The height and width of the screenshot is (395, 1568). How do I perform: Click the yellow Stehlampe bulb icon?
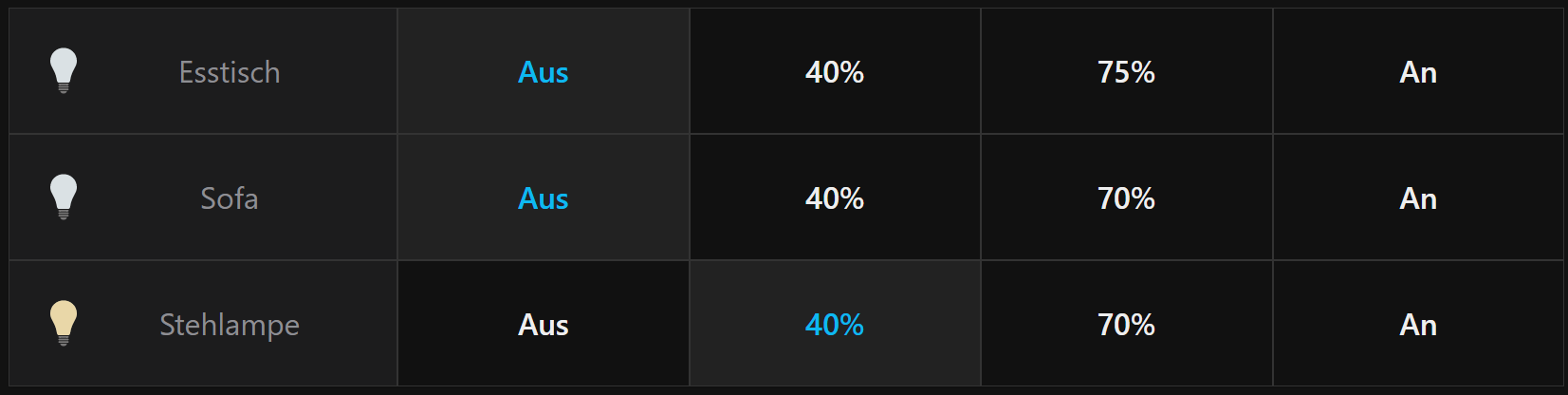(x=64, y=323)
